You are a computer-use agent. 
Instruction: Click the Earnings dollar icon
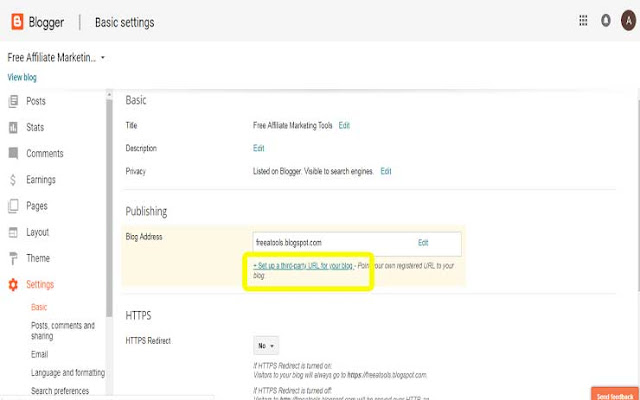13,180
